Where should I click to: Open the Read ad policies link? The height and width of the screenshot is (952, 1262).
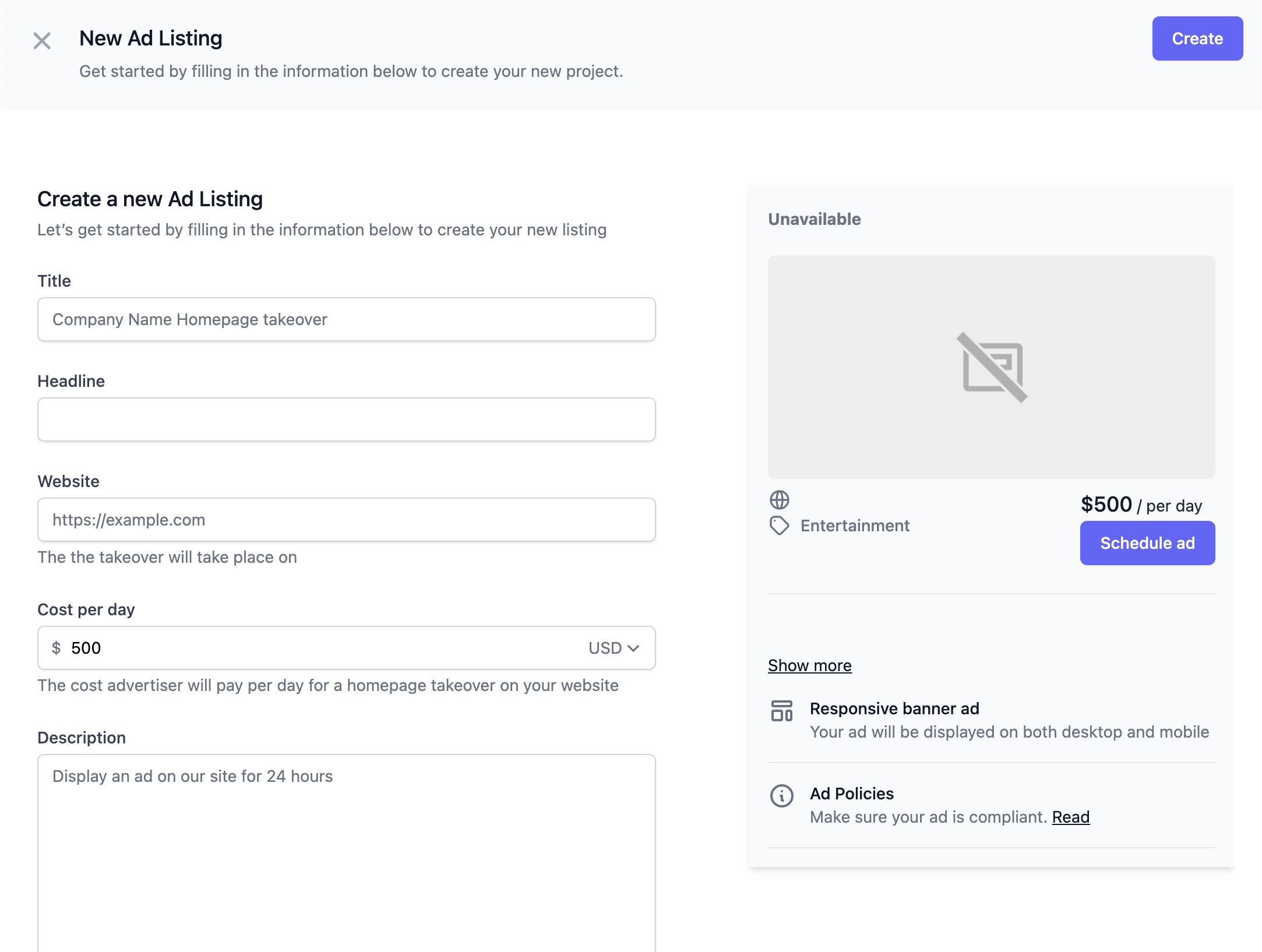(1070, 817)
